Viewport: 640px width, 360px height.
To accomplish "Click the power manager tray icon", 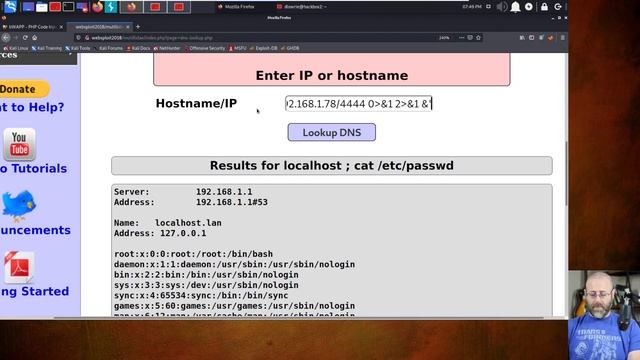I will click(529, 7).
